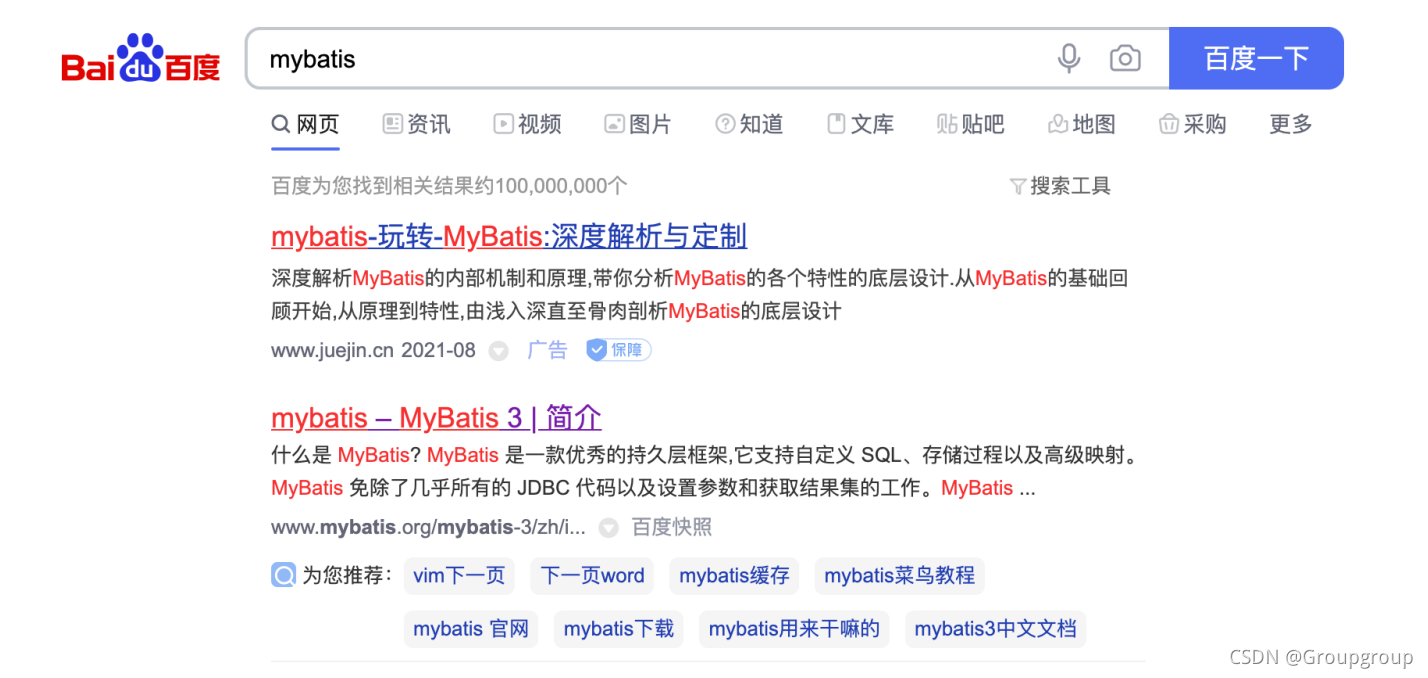Screen dimensions: 1428x678
Task: Select the mybatis下载 suggestion
Action: pos(619,629)
